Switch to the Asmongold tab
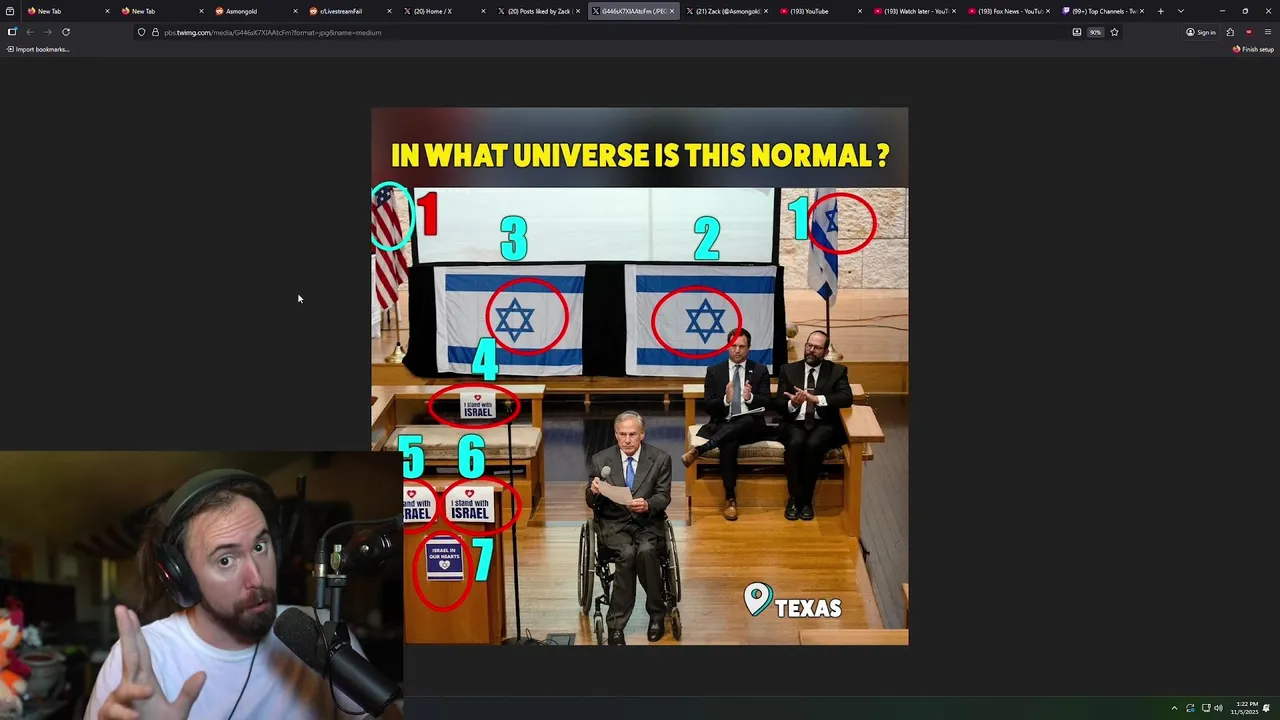1280x720 pixels. [x=254, y=11]
